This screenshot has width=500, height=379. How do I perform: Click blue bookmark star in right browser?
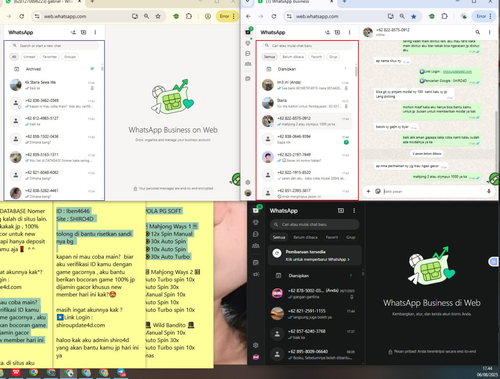pyautogui.click(x=414, y=16)
